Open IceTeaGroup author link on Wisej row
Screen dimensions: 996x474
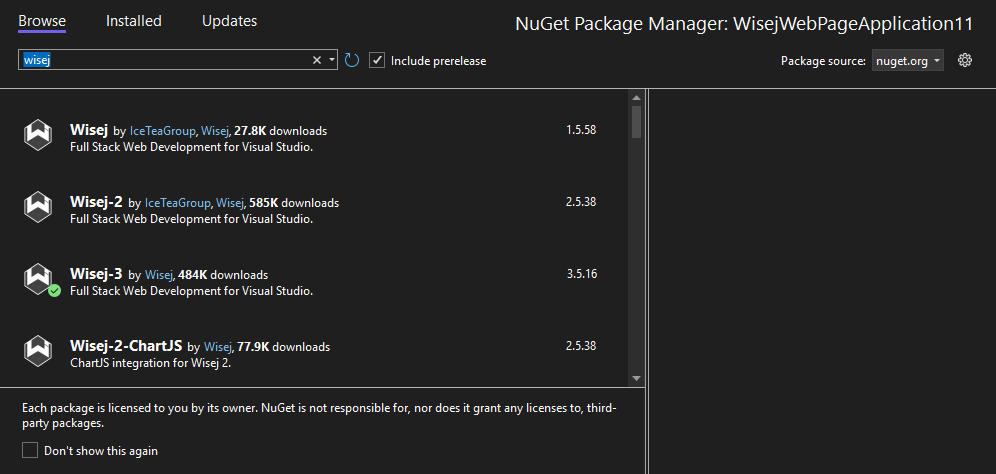[163, 132]
